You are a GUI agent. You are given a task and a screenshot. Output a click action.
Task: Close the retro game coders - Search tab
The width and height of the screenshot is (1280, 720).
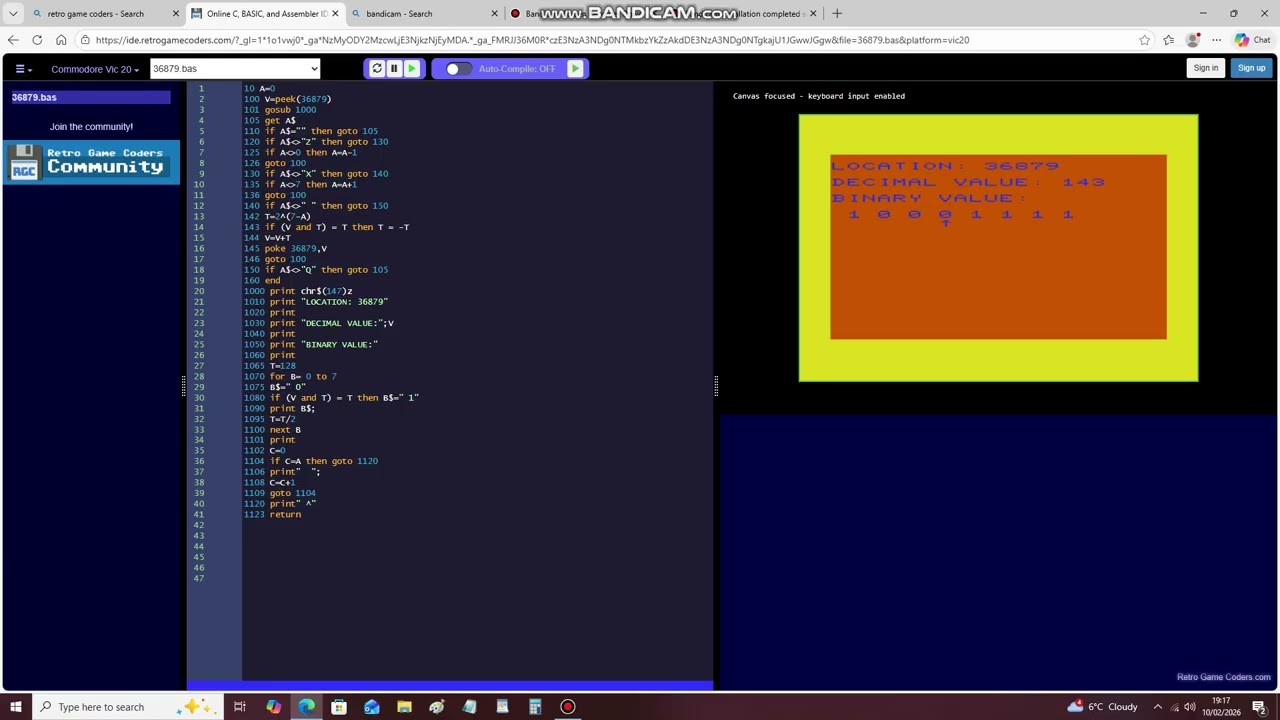(x=175, y=14)
